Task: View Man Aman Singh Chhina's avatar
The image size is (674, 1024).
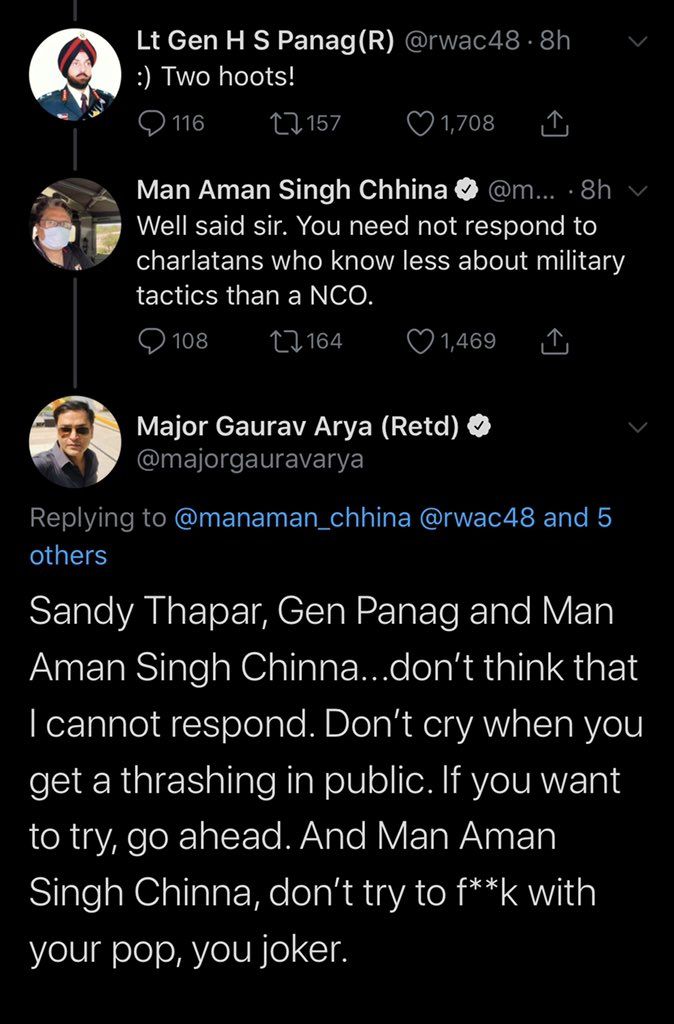Action: tap(75, 224)
